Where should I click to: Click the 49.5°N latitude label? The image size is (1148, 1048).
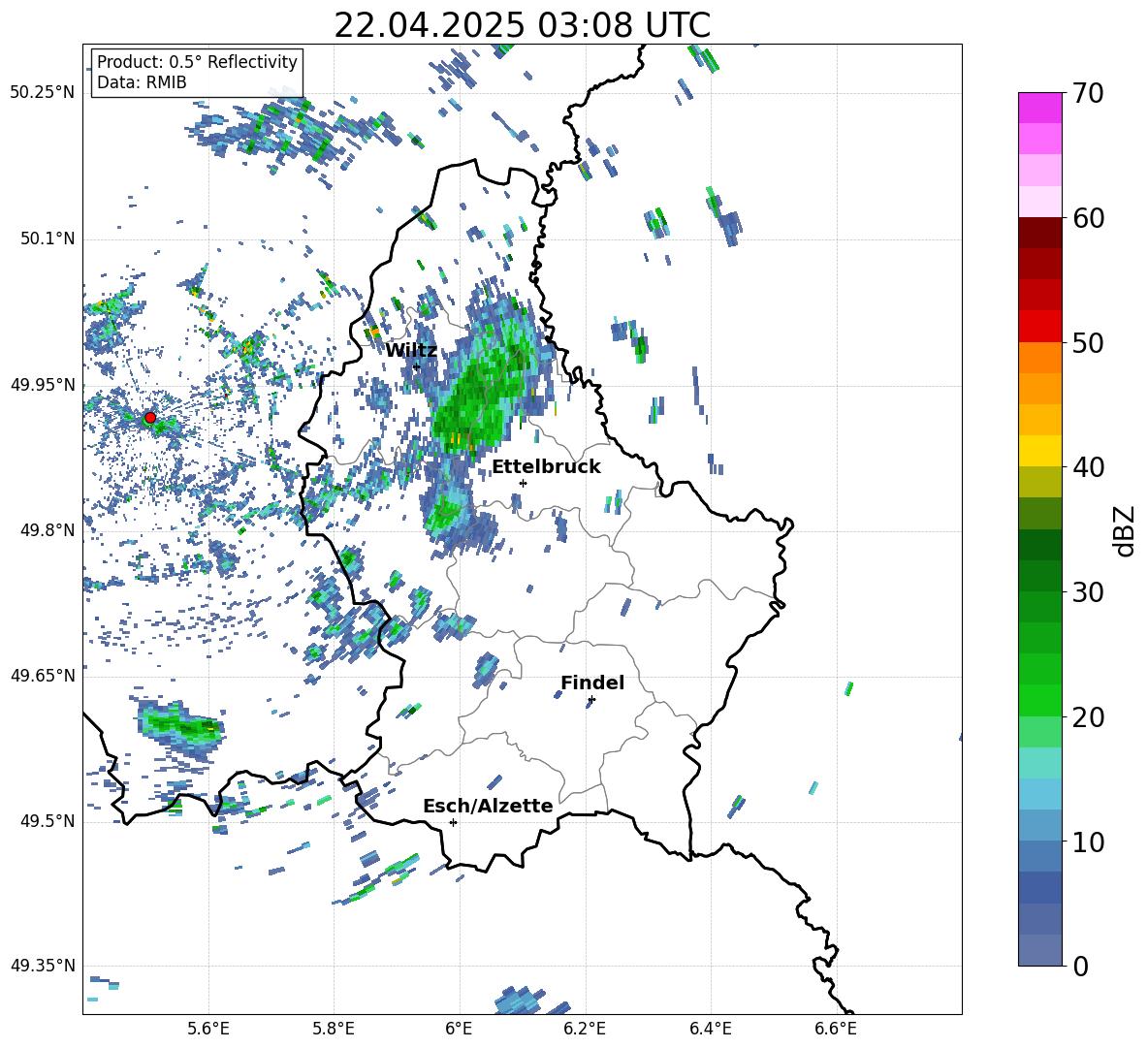point(48,821)
